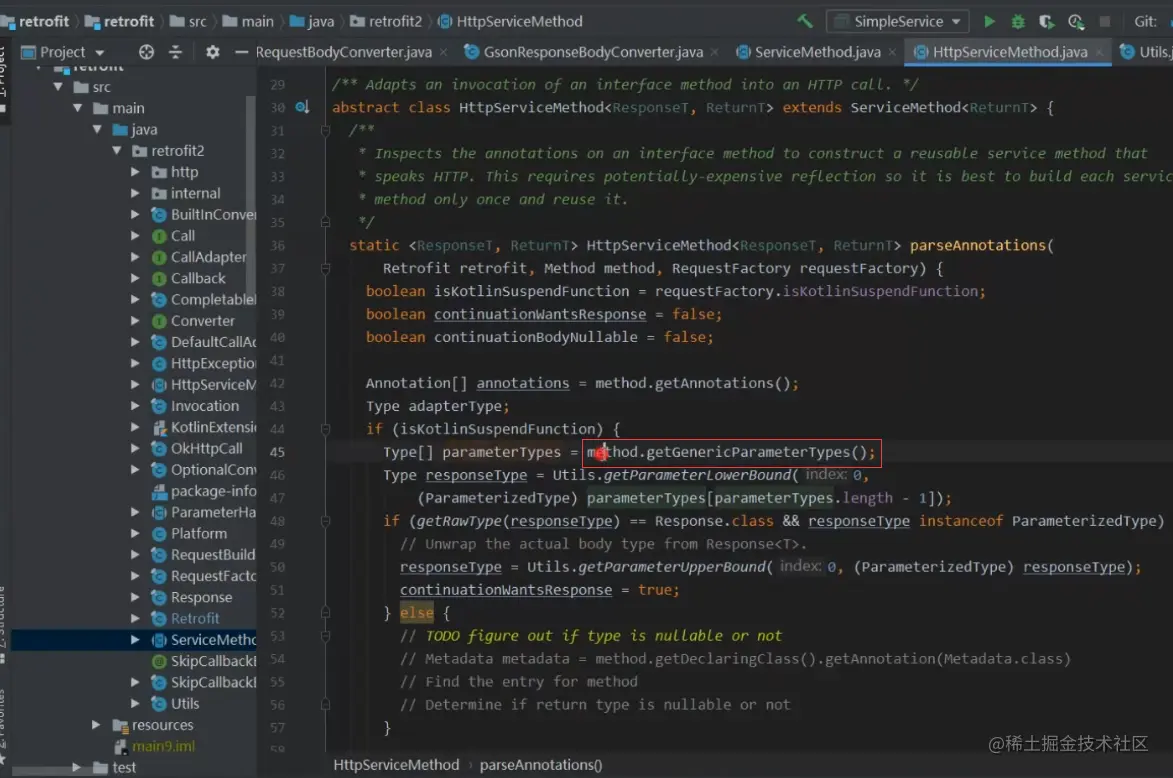Click parseAnnotations() in bottom breadcrumb
This screenshot has height=778, width=1173.
(x=541, y=765)
